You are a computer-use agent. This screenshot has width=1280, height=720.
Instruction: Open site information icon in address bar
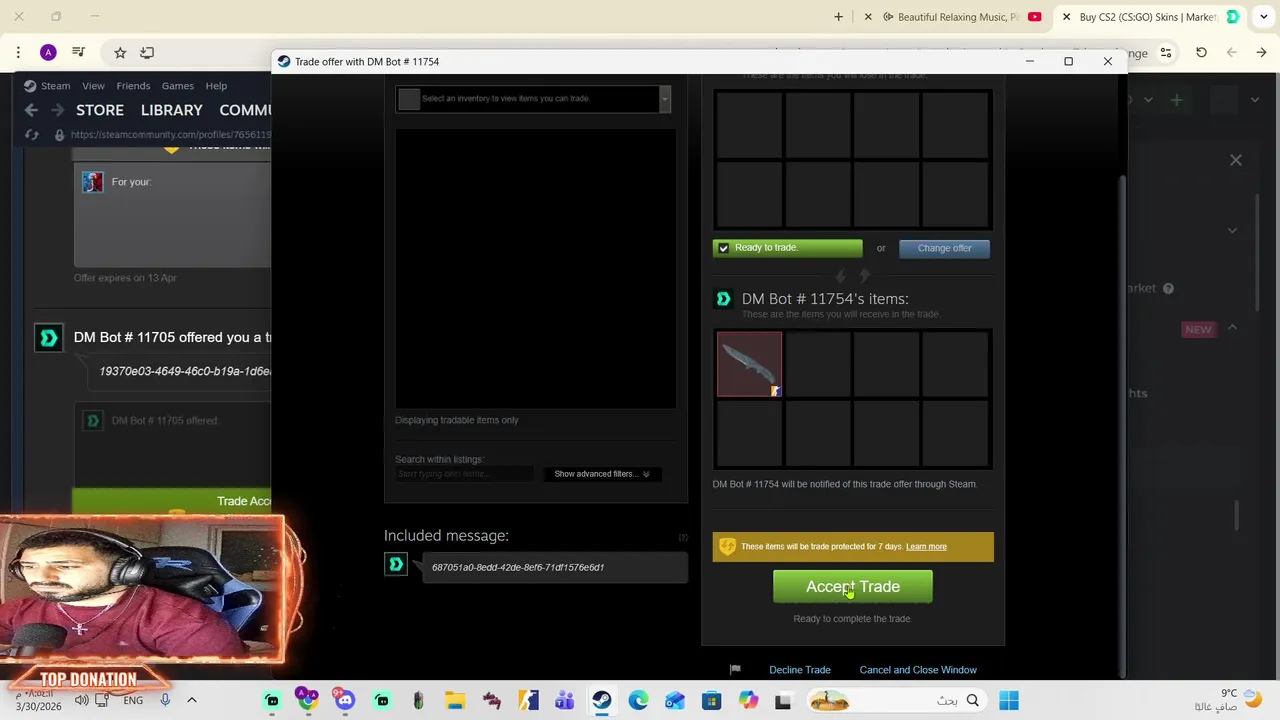(x=1166, y=52)
